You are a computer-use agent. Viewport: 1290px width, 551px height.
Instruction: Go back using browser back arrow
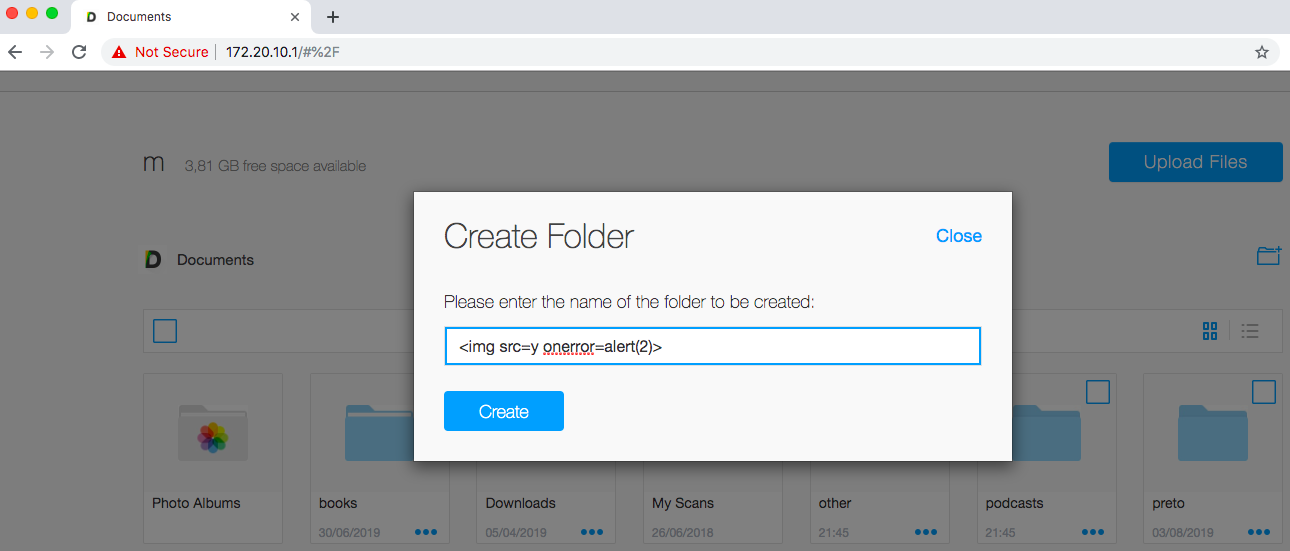coord(15,52)
